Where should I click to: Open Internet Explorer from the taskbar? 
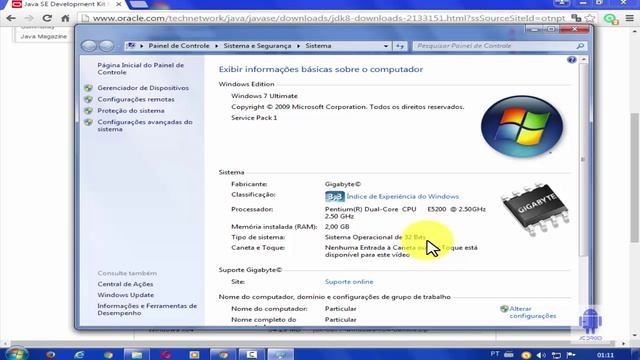(x=79, y=355)
